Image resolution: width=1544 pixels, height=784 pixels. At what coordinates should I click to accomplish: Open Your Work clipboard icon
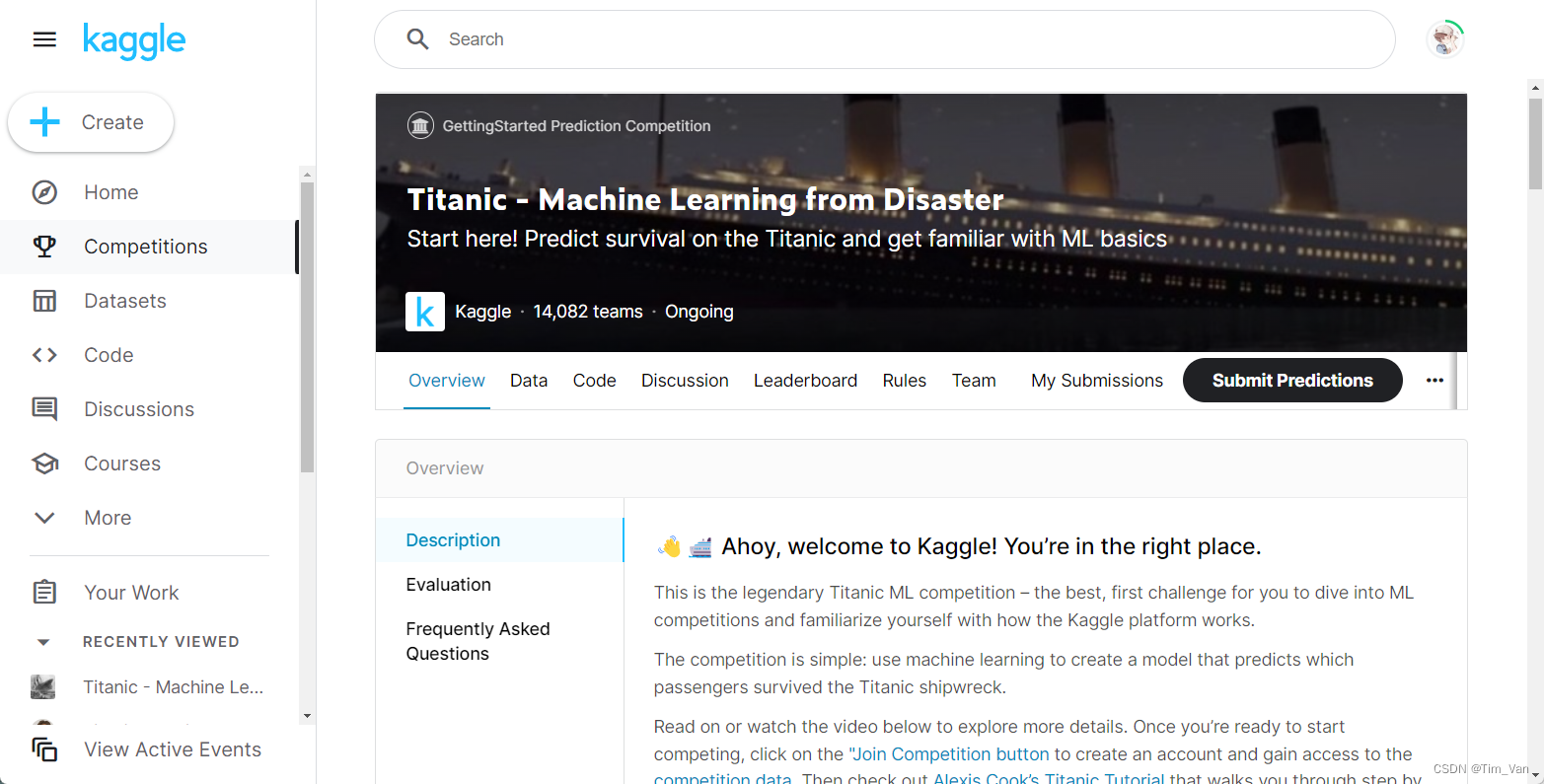pos(44,592)
